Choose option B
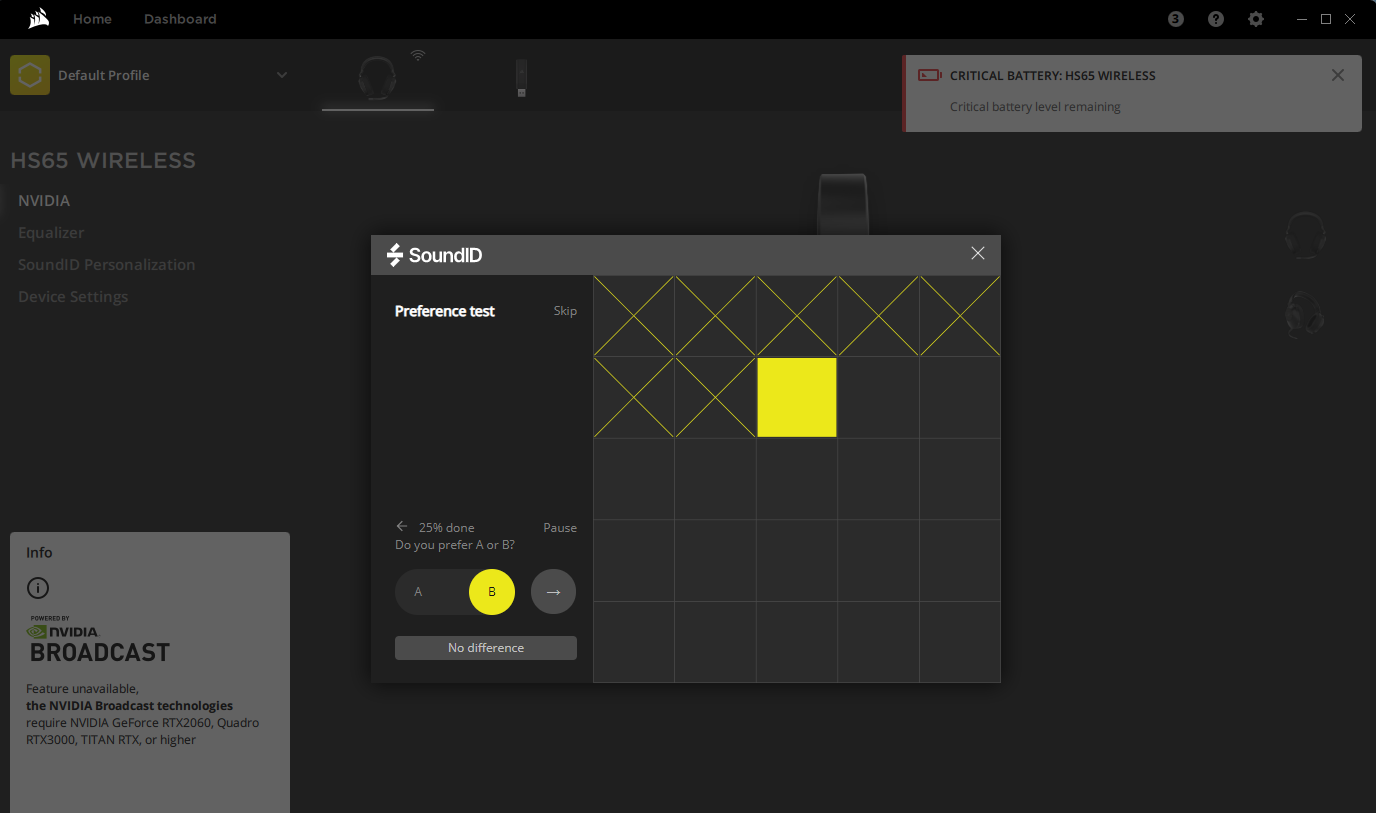This screenshot has height=813, width=1376. pyautogui.click(x=492, y=592)
